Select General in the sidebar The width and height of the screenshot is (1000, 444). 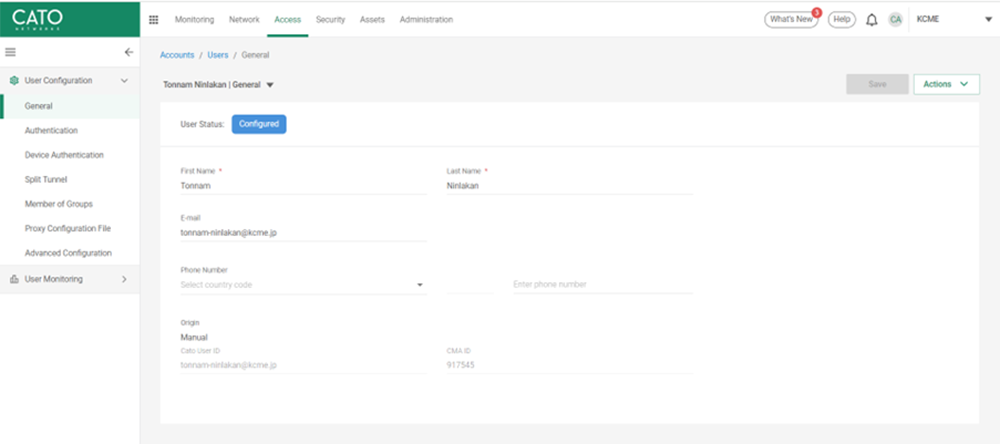(70, 106)
